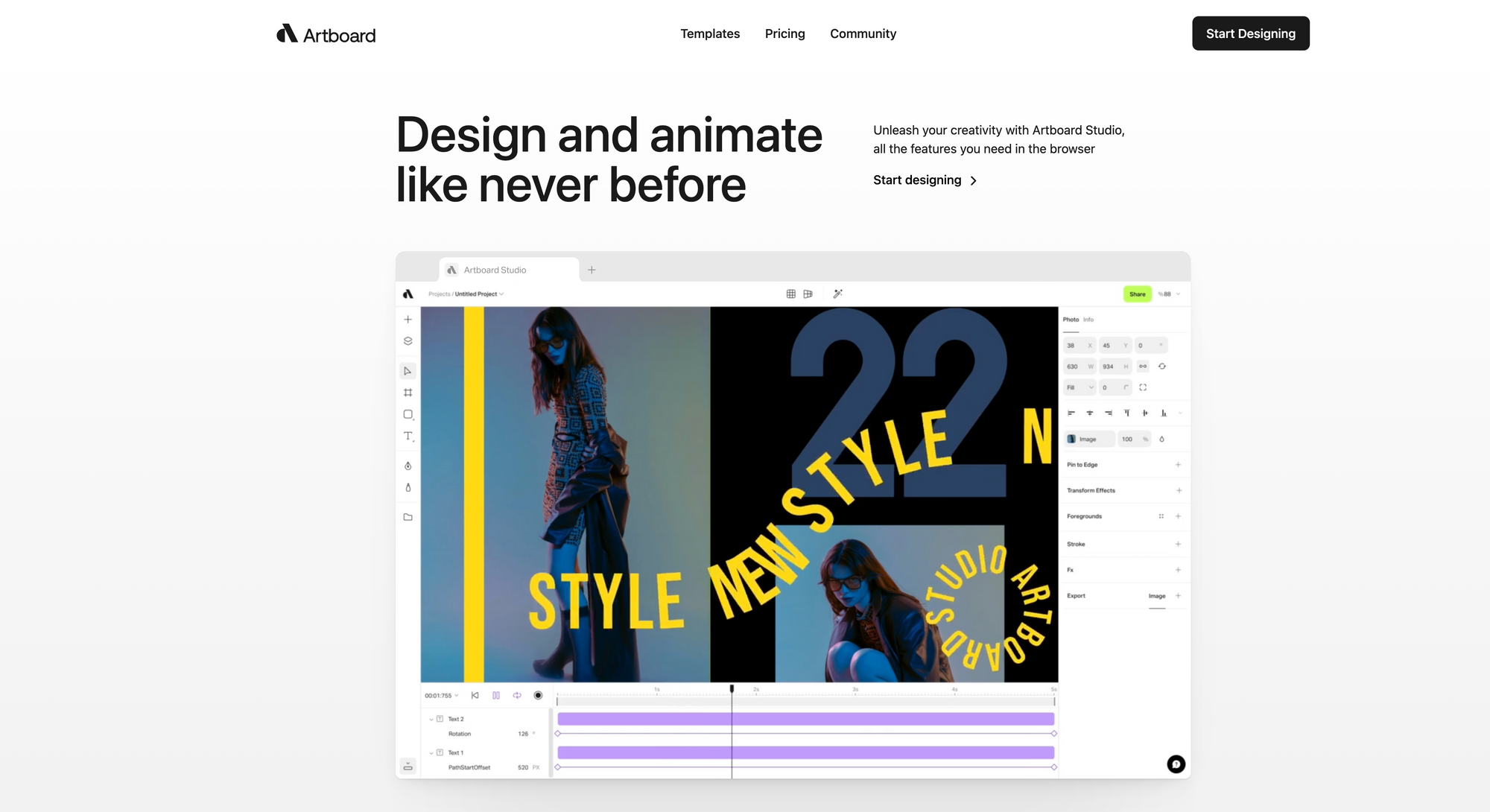Click the Community navigation menu item

862,33
